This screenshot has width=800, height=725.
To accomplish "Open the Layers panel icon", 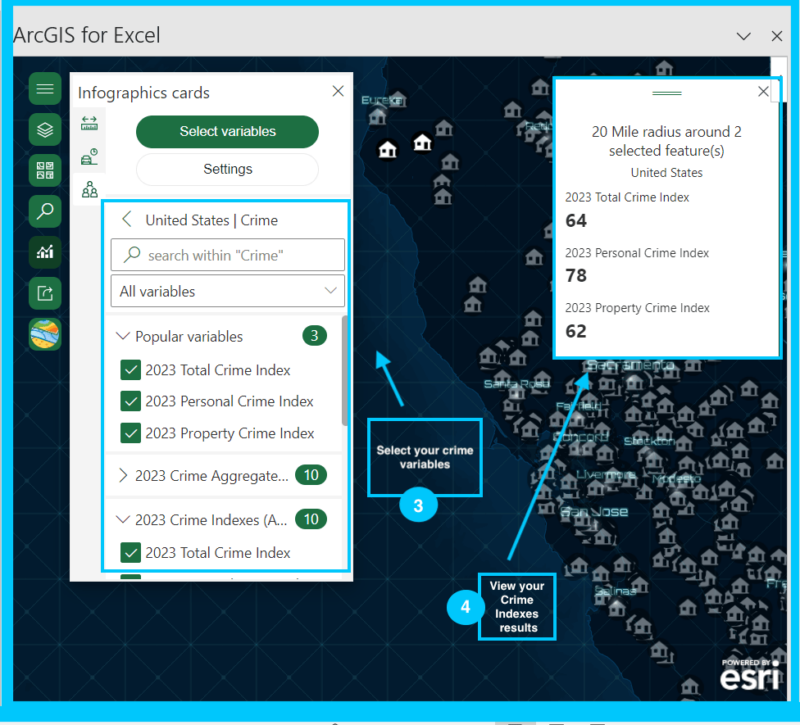I will 45,129.
